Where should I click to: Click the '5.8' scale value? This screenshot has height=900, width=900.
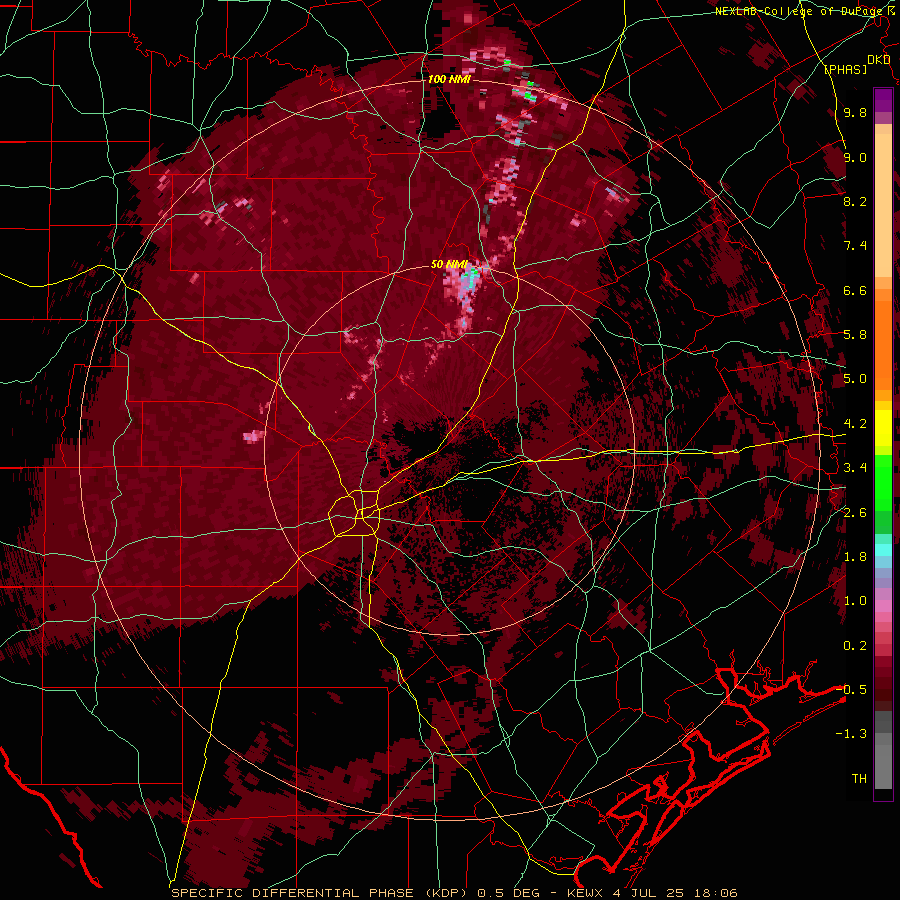click(x=855, y=335)
